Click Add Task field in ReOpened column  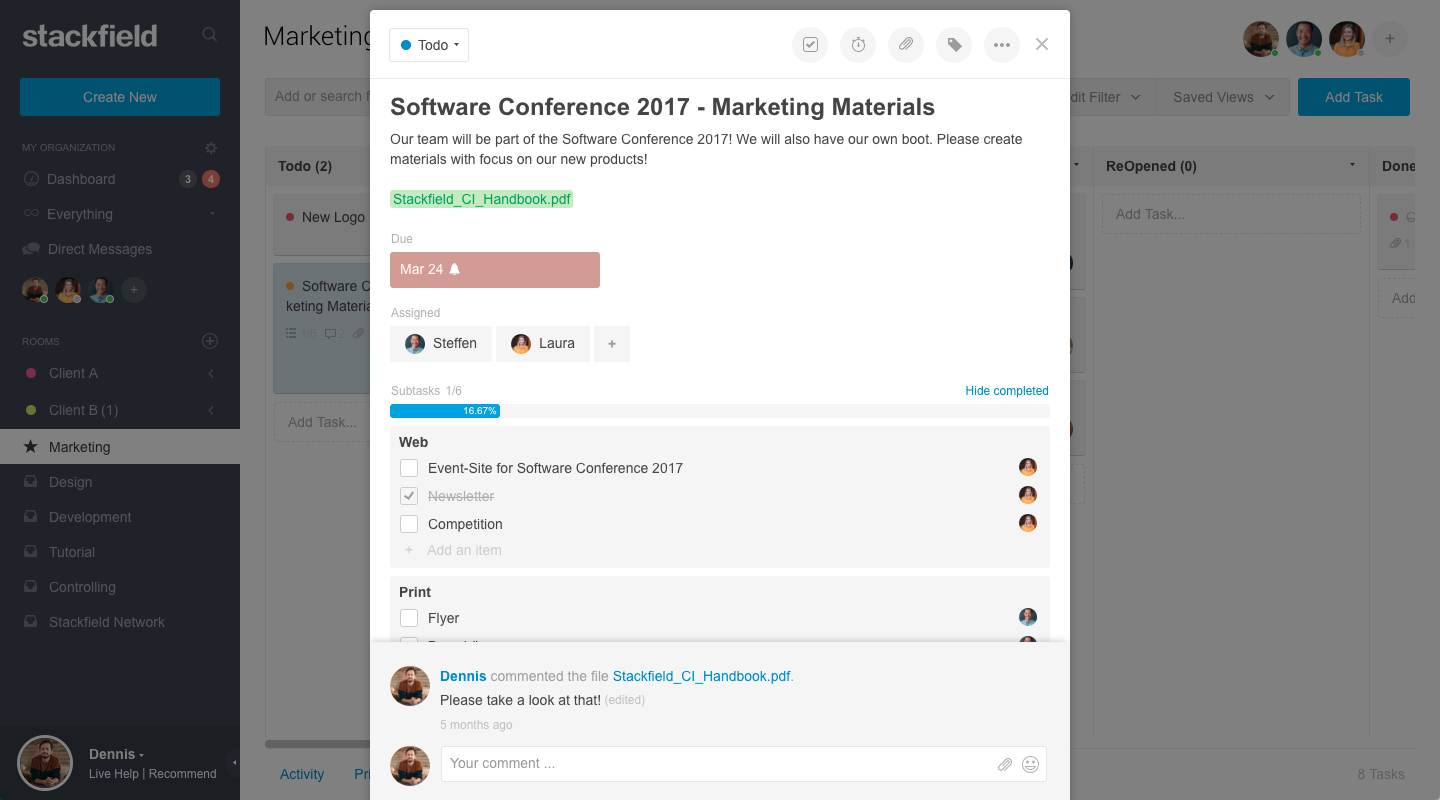(1231, 214)
